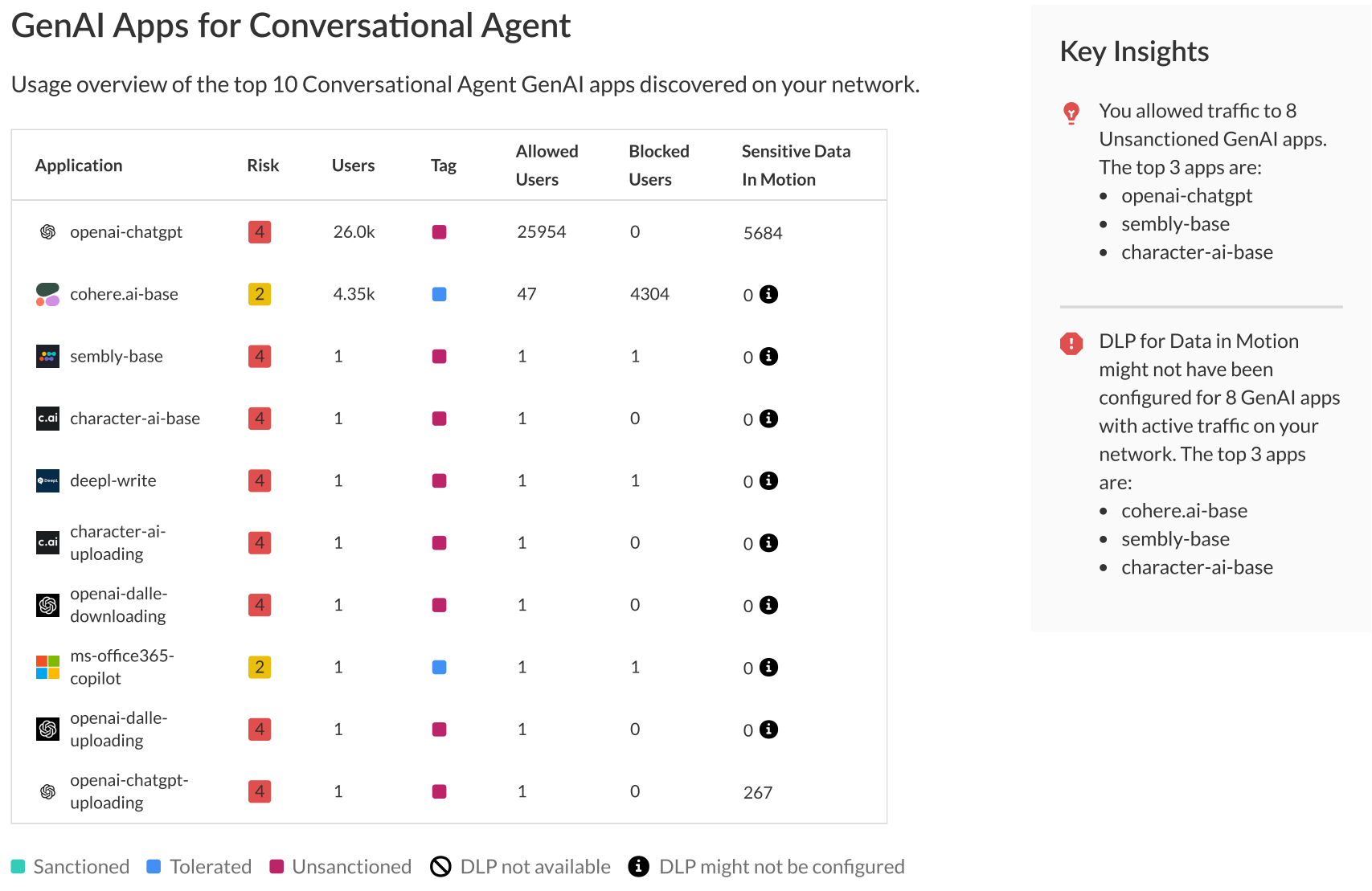This screenshot has width=1372, height=891.
Task: Click the Unsanctioned tag swatch for openai-chatgpt
Action: click(439, 232)
